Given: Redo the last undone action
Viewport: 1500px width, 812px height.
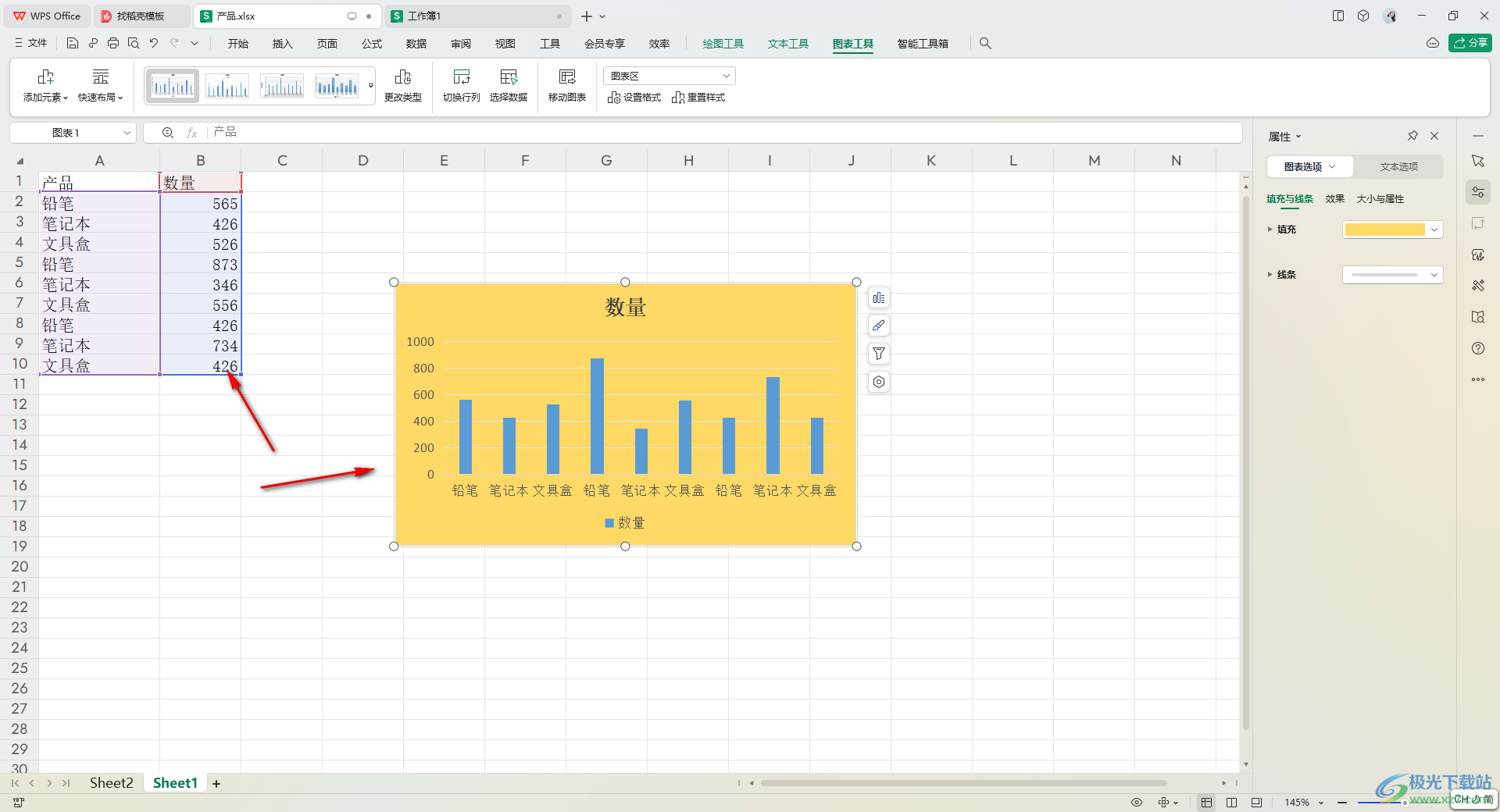Looking at the screenshot, I should coord(174,44).
